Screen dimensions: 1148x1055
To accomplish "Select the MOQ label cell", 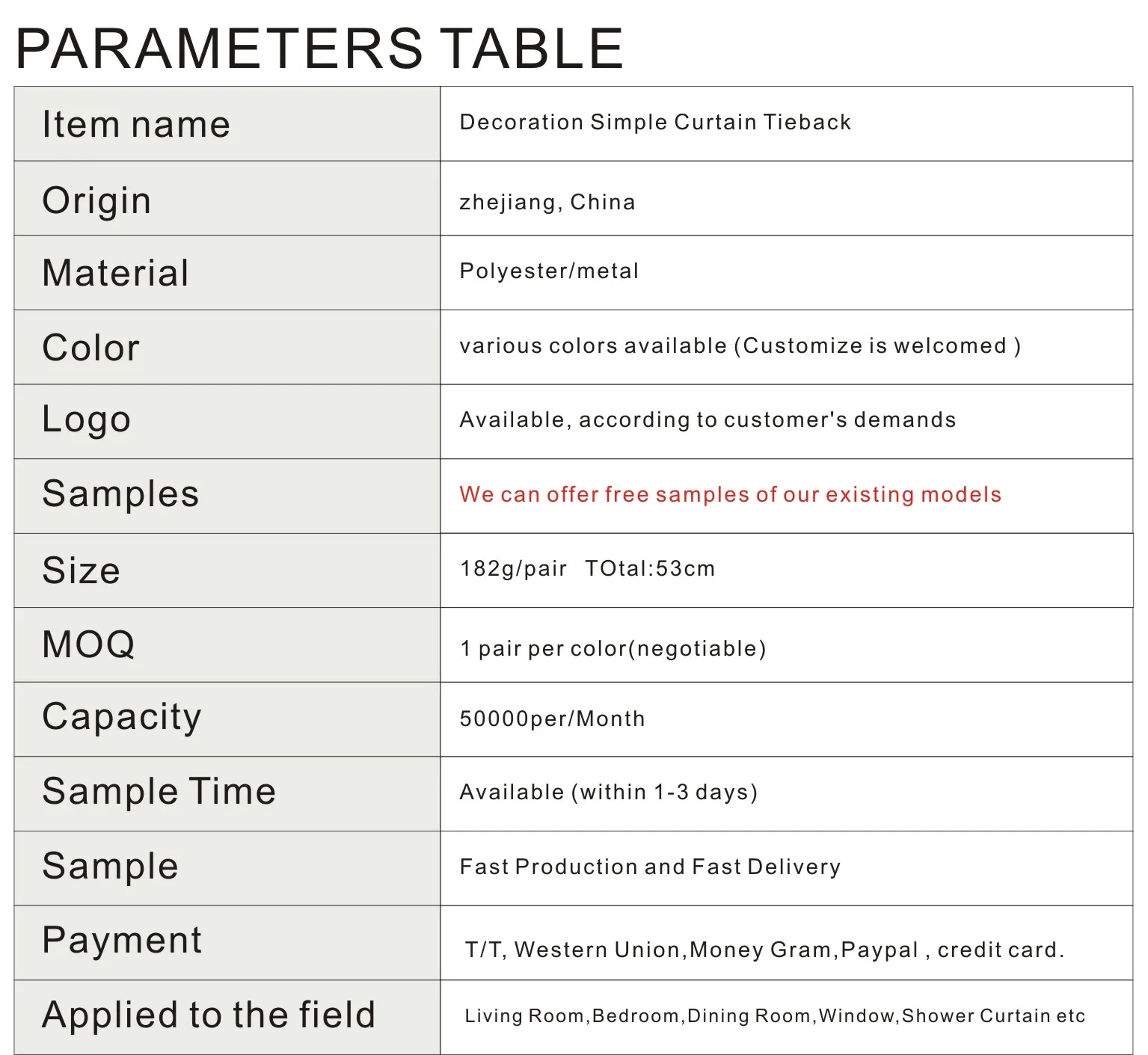I will tap(88, 645).
